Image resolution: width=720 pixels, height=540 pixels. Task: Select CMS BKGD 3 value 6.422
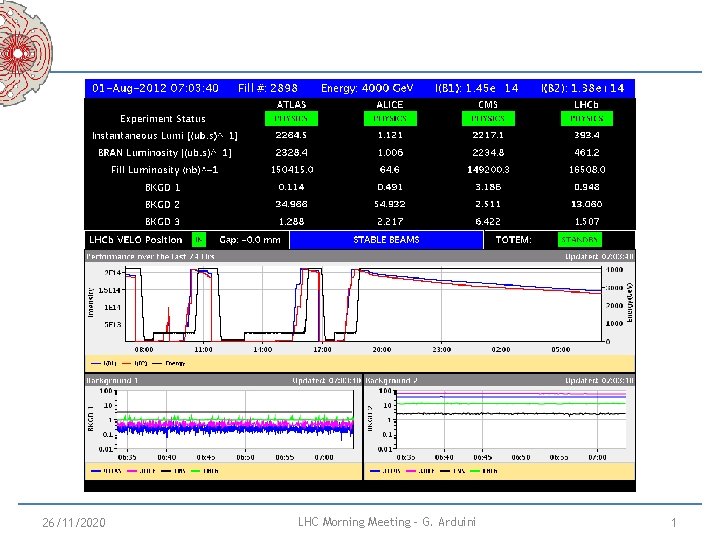[x=488, y=221]
